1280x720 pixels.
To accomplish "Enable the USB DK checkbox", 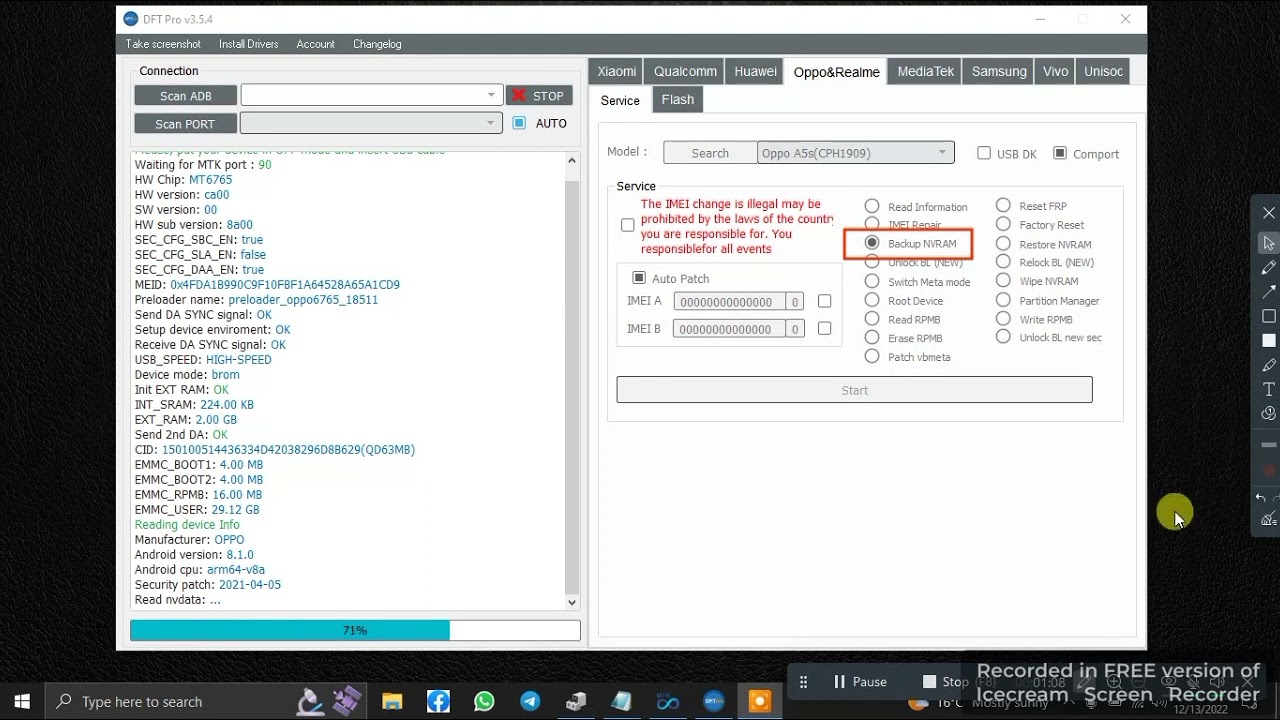I will click(984, 153).
